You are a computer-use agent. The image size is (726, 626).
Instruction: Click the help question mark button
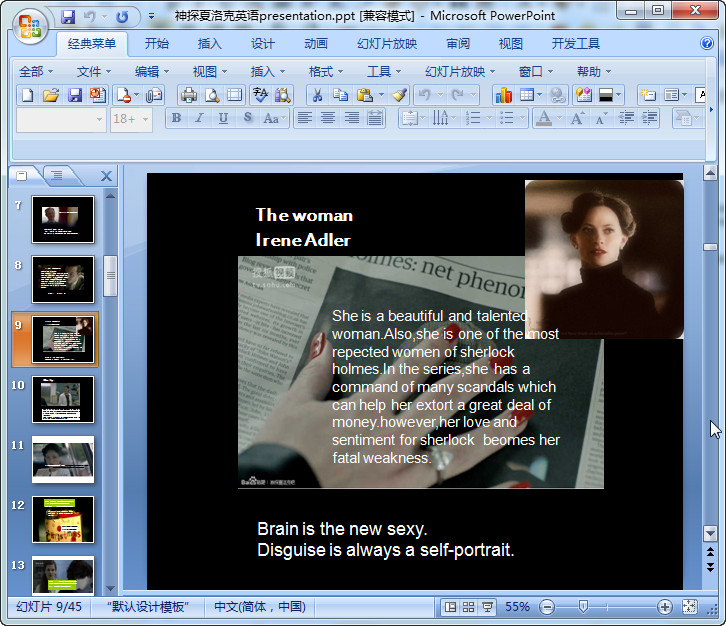tap(707, 44)
